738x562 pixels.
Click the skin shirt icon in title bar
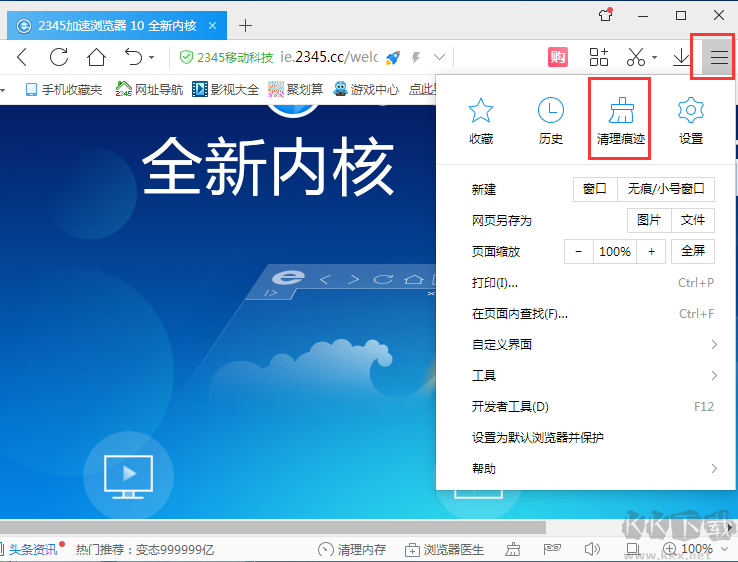(606, 15)
